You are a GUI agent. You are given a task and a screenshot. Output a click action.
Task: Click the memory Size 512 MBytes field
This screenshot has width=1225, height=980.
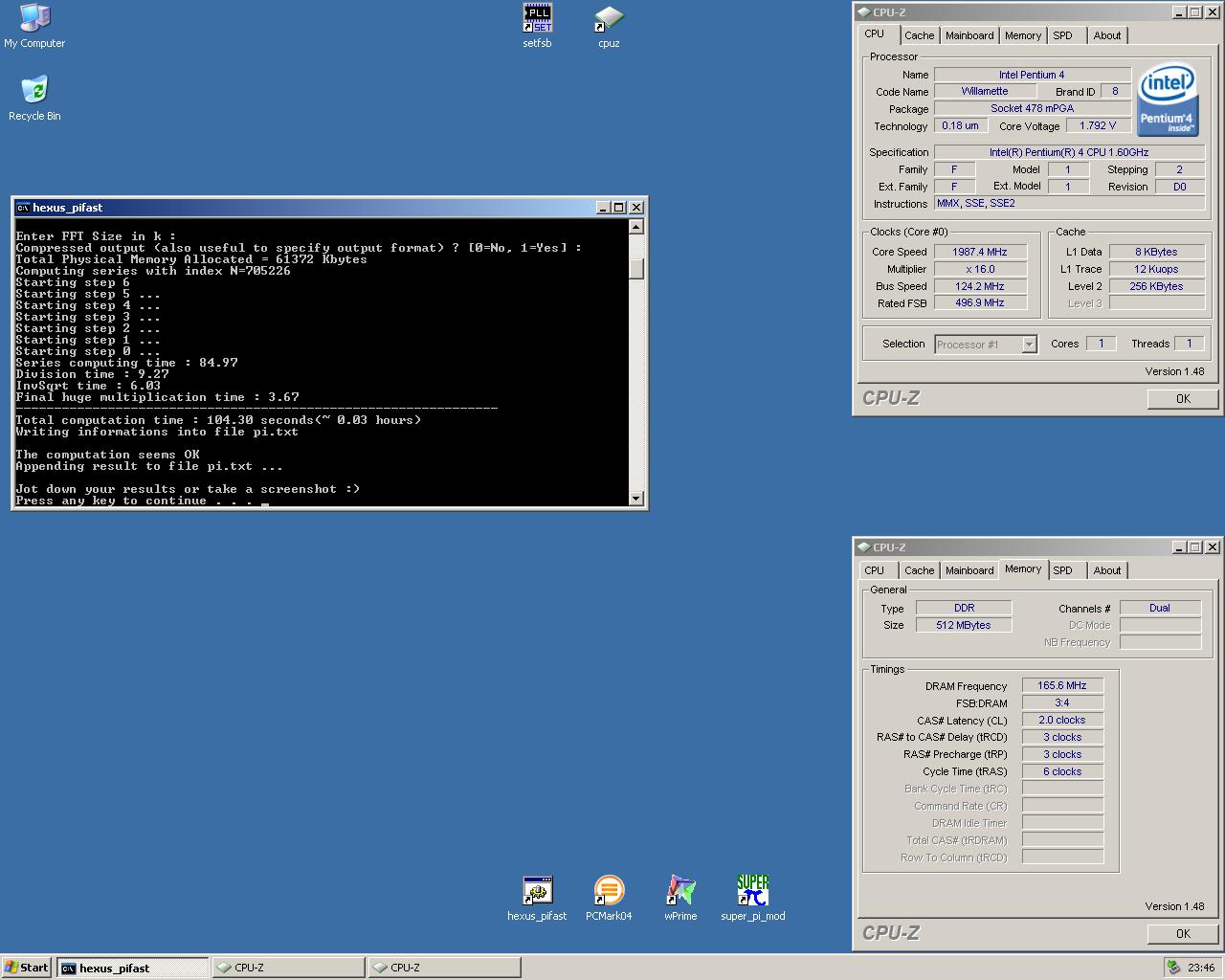point(964,625)
